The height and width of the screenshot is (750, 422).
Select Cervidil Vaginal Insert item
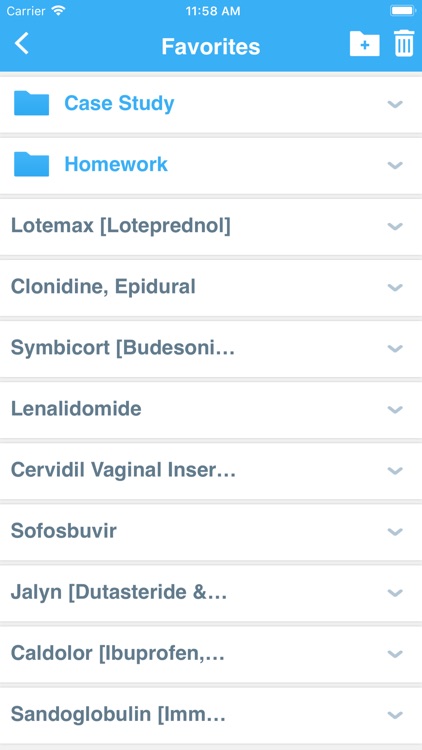[211, 470]
